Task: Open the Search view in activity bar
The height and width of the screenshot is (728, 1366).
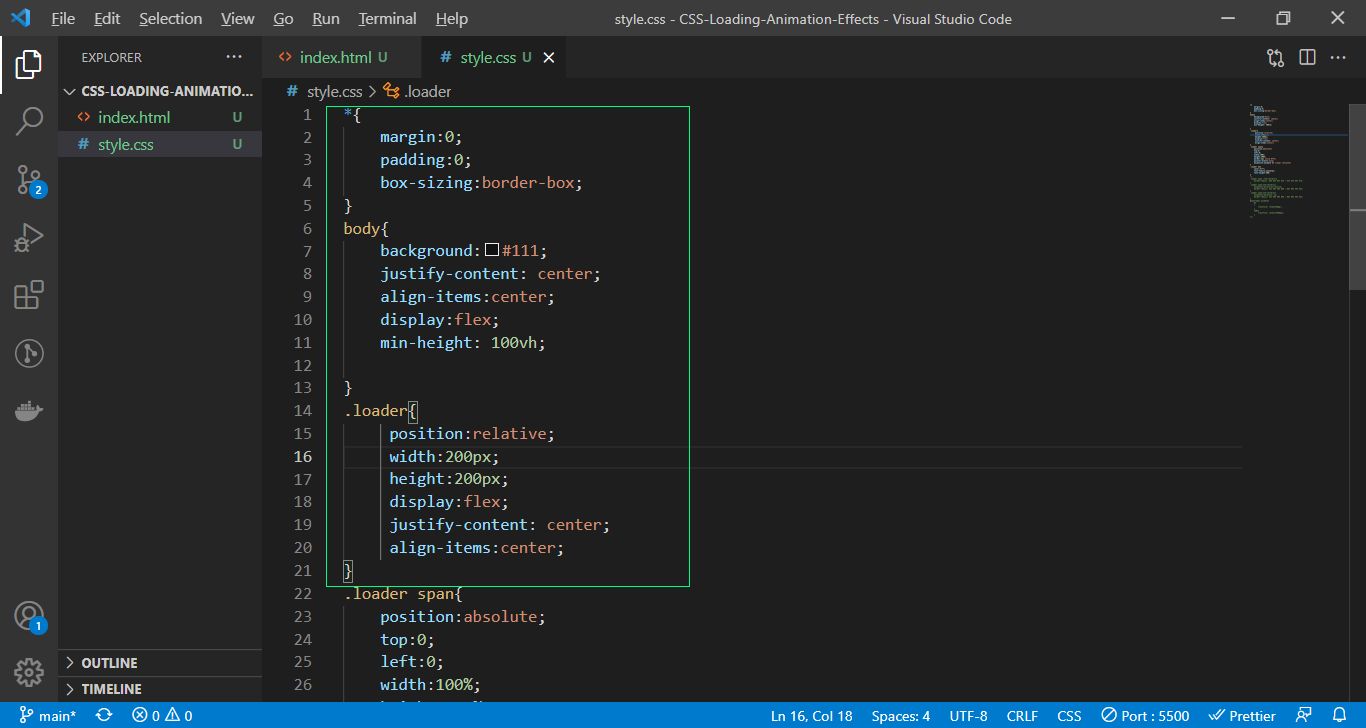Action: (29, 122)
